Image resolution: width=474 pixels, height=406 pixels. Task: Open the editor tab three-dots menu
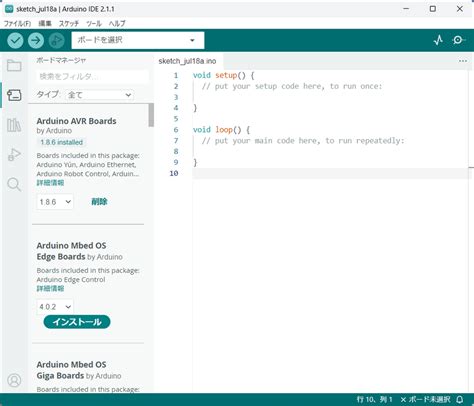[x=463, y=61]
